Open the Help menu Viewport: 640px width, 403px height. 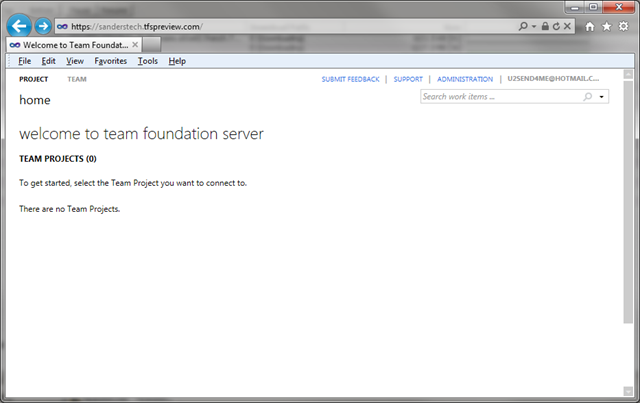tap(177, 61)
